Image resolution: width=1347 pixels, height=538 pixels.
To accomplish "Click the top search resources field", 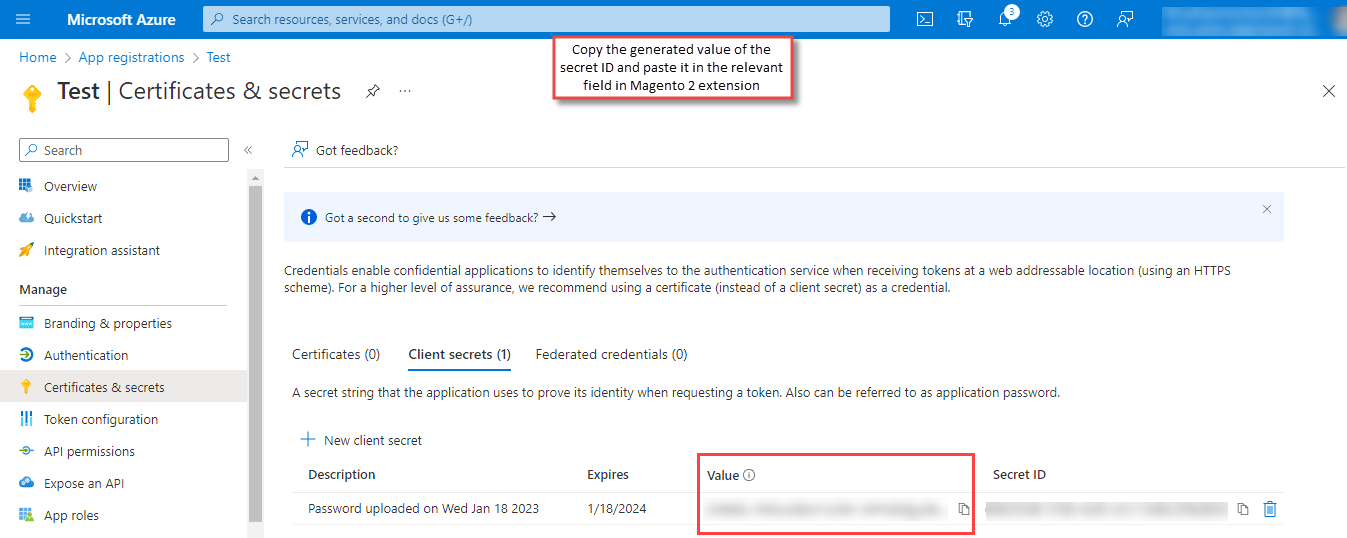I will (546, 19).
